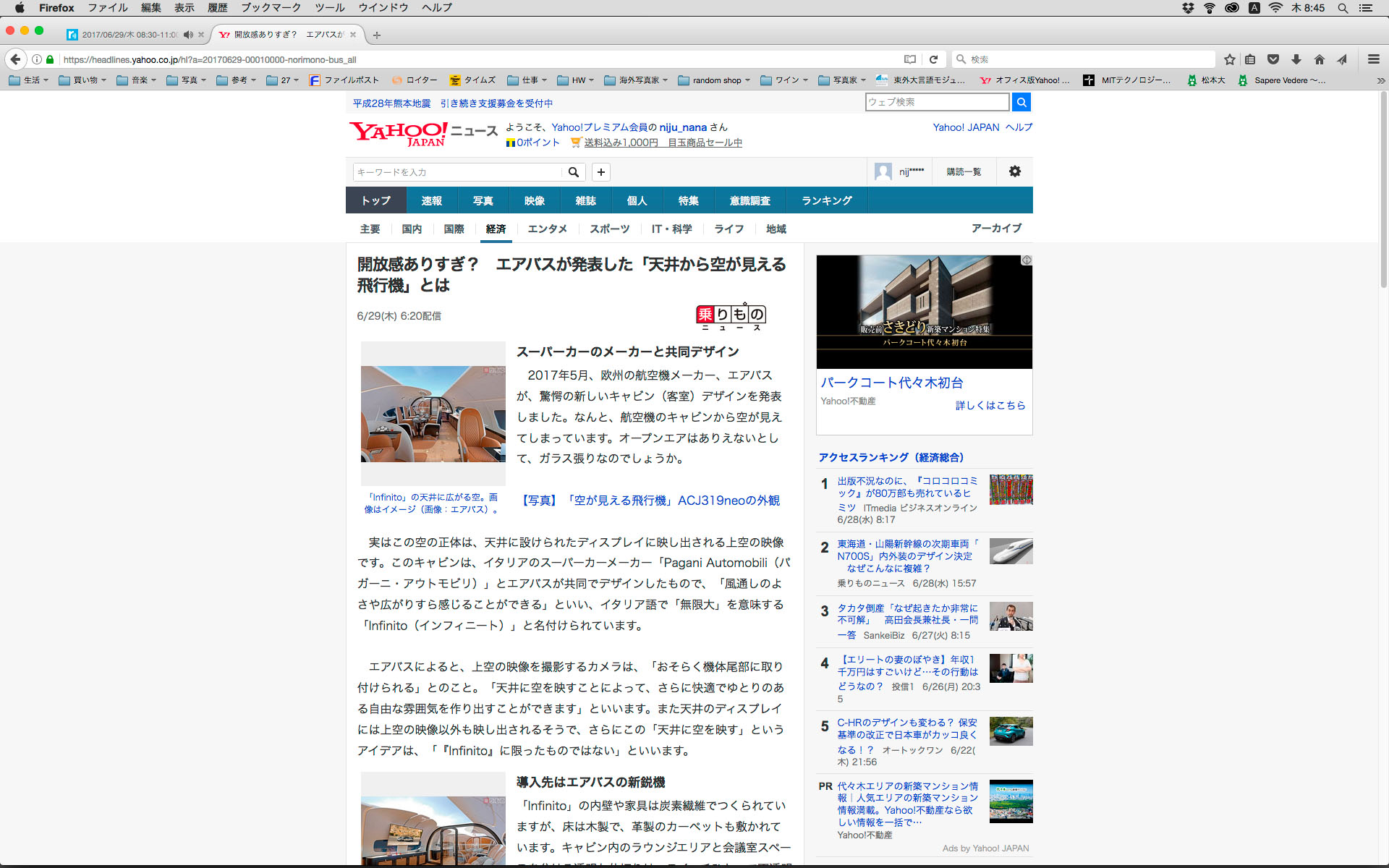
Task: Click the blue web search button
Action: [x=1021, y=102]
